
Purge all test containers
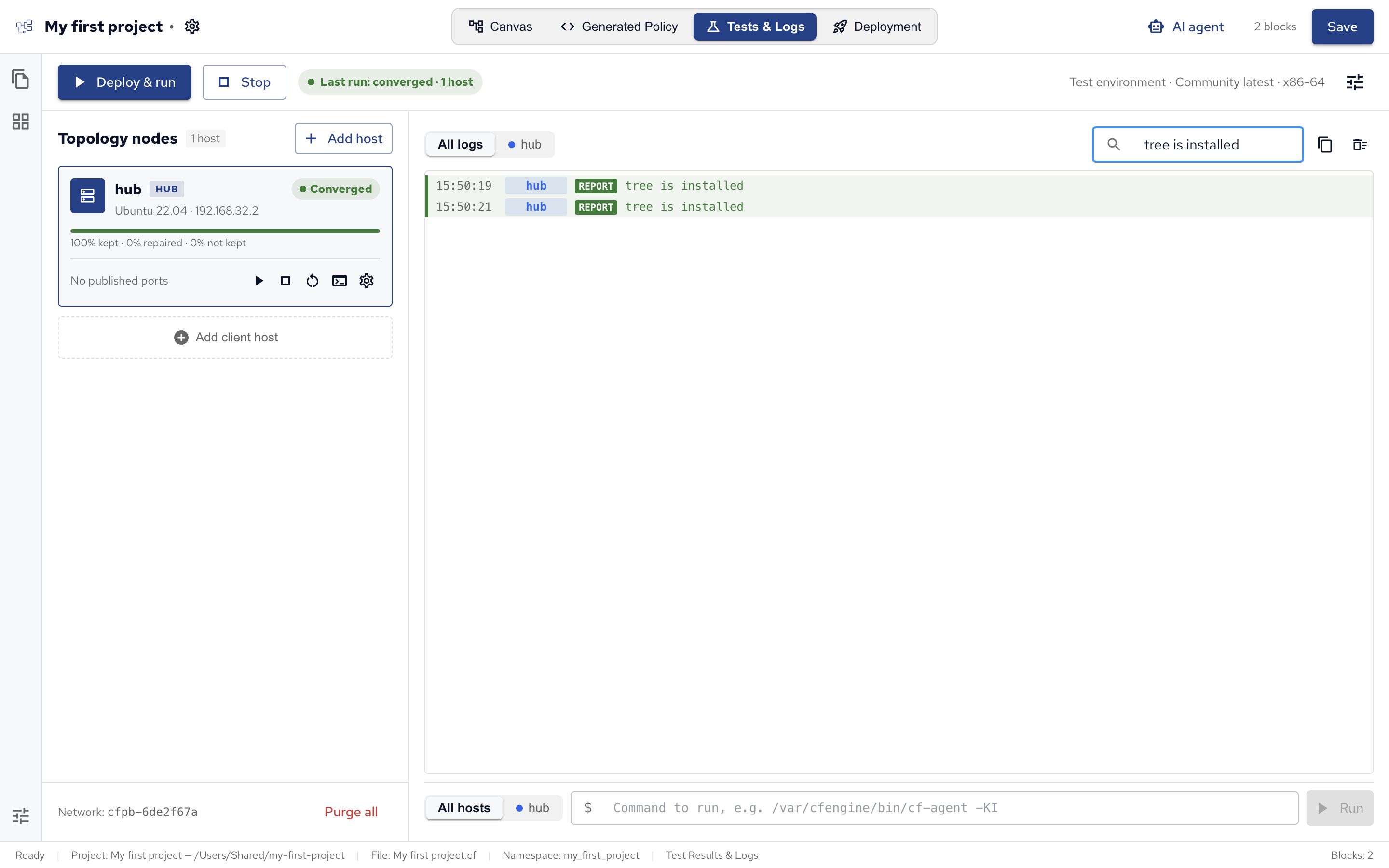point(351,812)
